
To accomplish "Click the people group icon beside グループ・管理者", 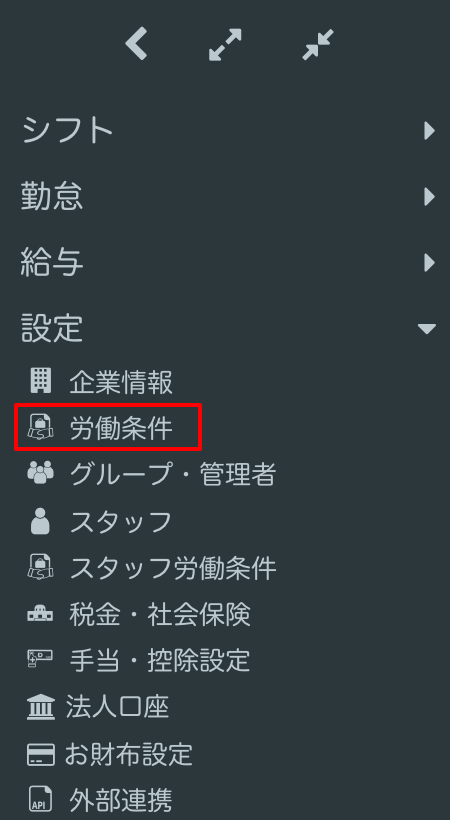I will pyautogui.click(x=40, y=474).
